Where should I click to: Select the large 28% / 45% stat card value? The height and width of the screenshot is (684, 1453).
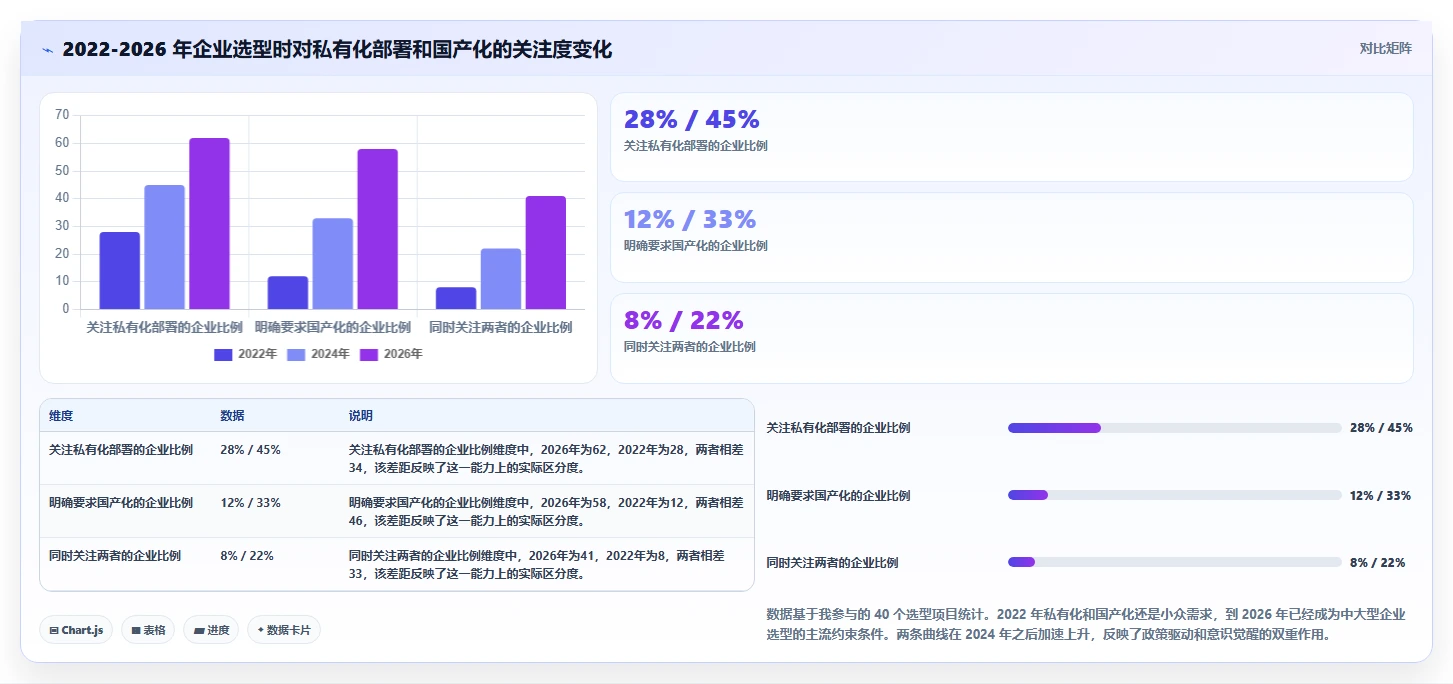692,119
